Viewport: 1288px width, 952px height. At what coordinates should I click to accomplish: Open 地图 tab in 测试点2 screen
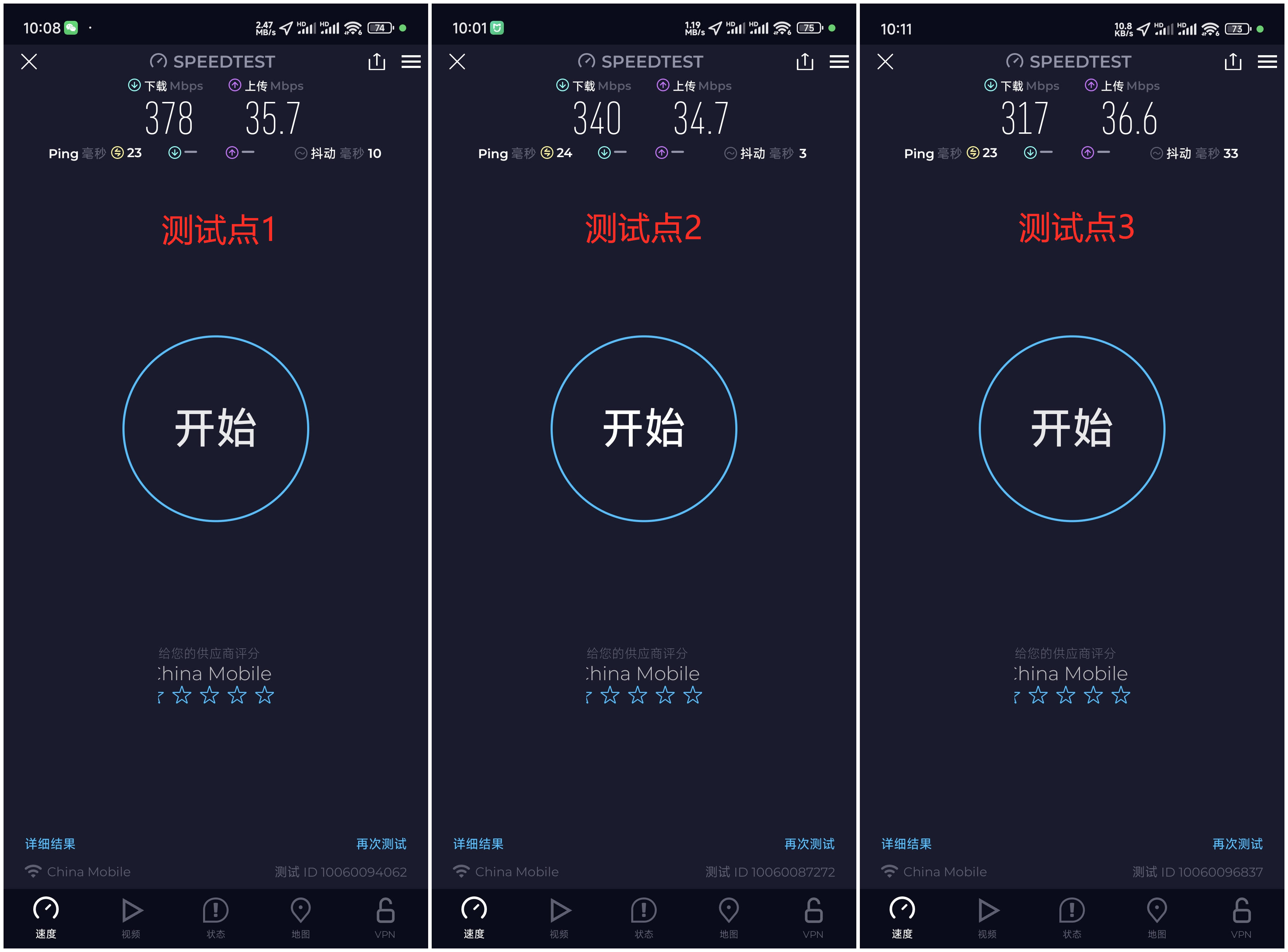coord(729,918)
